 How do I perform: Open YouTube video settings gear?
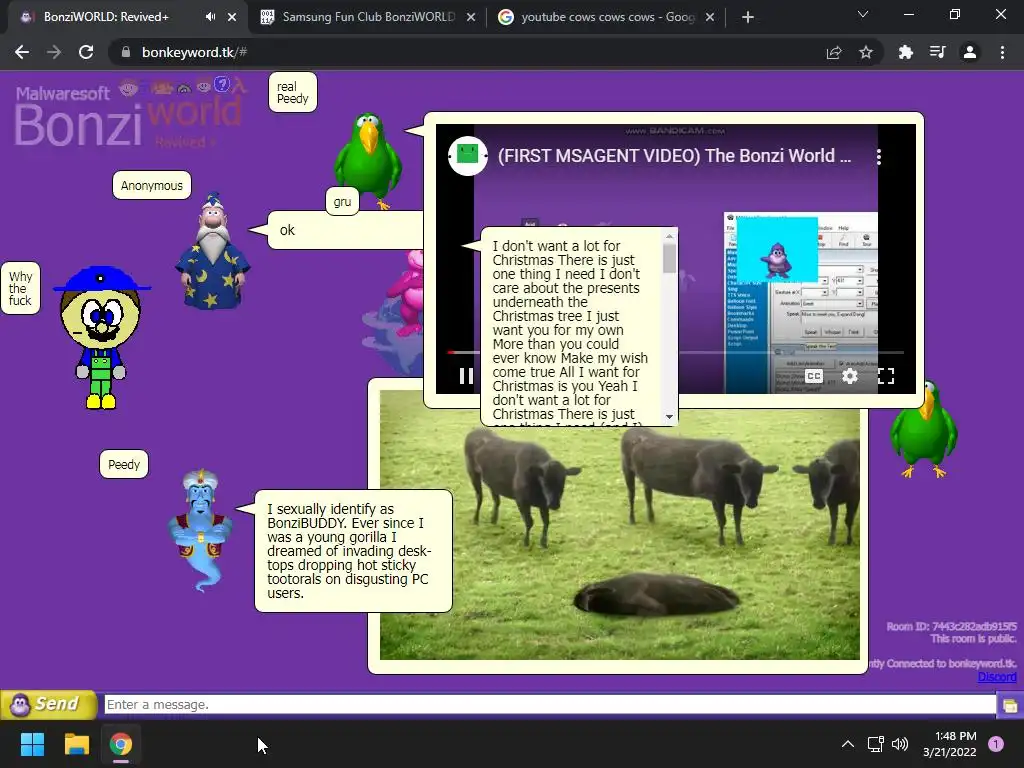[850, 376]
